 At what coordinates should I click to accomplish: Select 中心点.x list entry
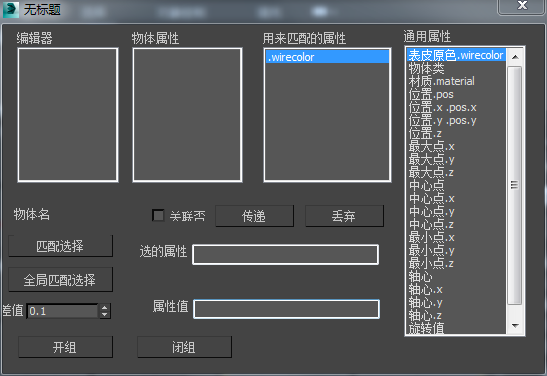456,198
